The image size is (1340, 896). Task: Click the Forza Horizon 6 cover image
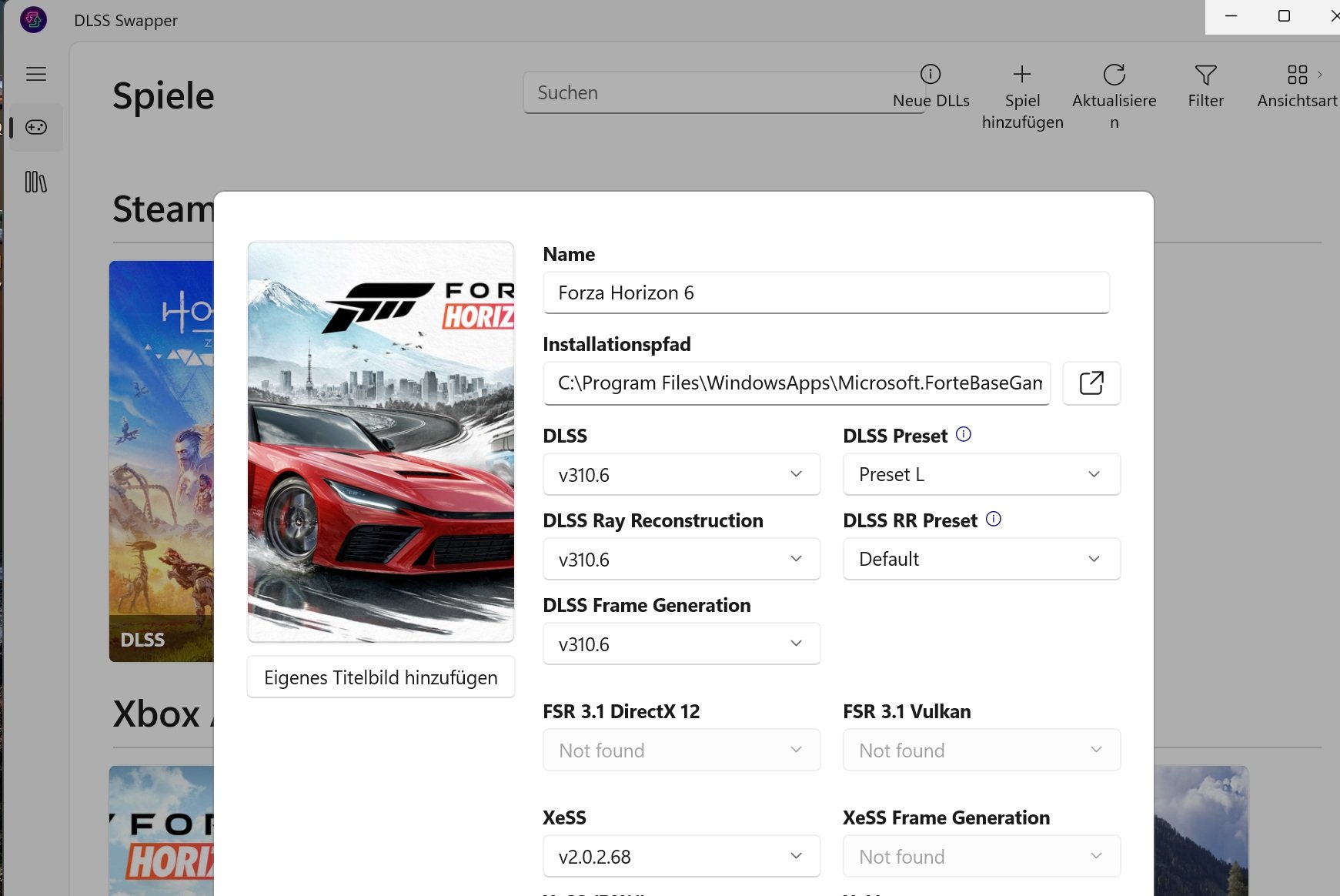click(381, 442)
